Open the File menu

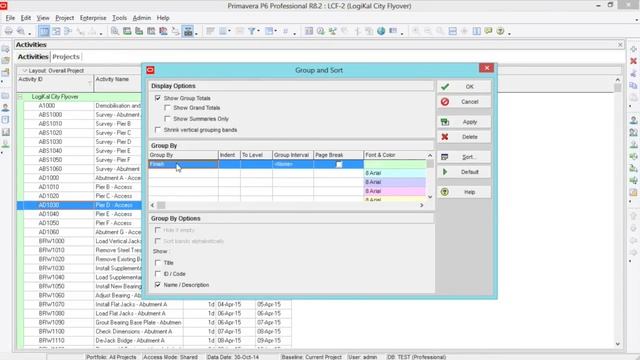(10, 18)
